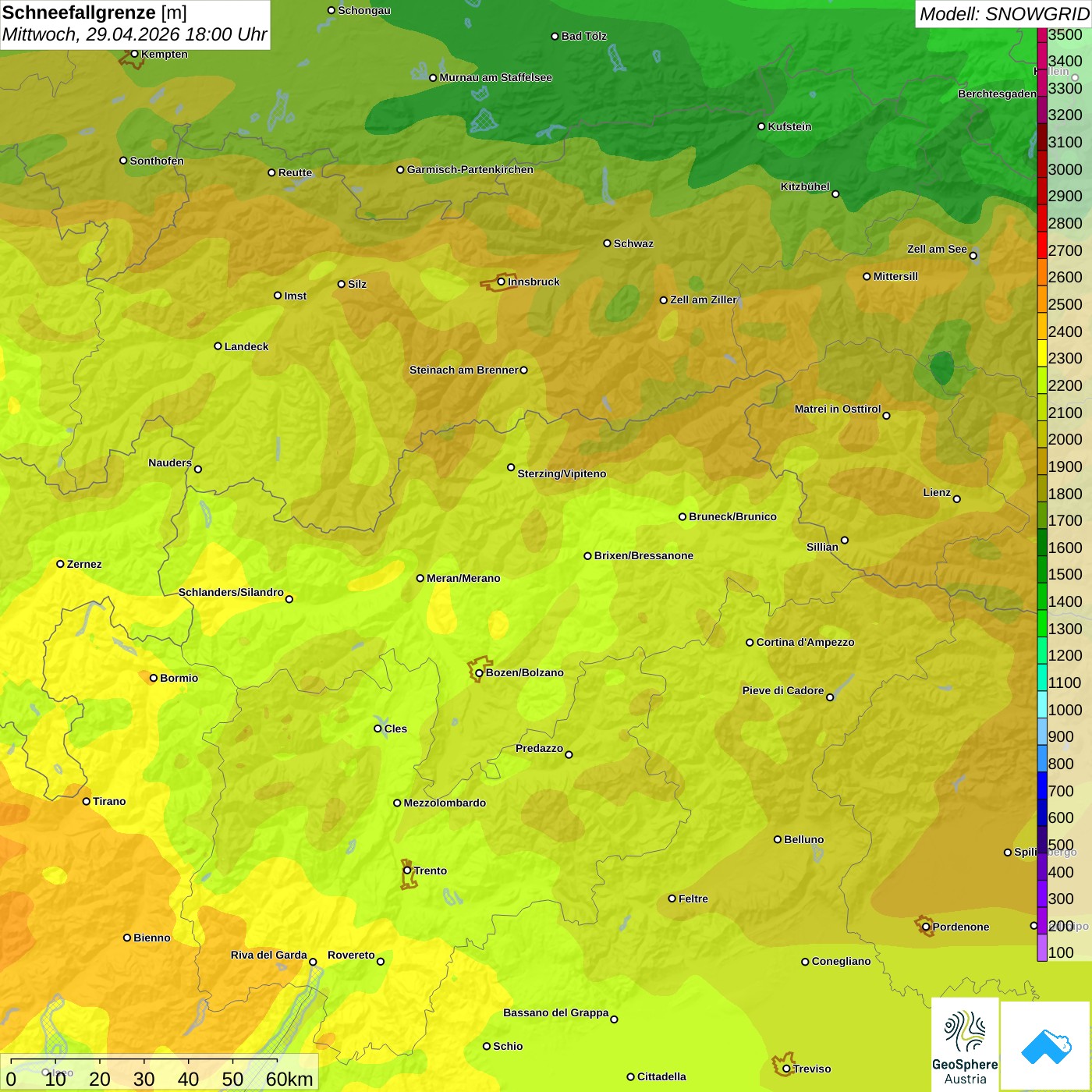The width and height of the screenshot is (1092, 1092).
Task: Click the Lienz location dot
Action: click(957, 498)
